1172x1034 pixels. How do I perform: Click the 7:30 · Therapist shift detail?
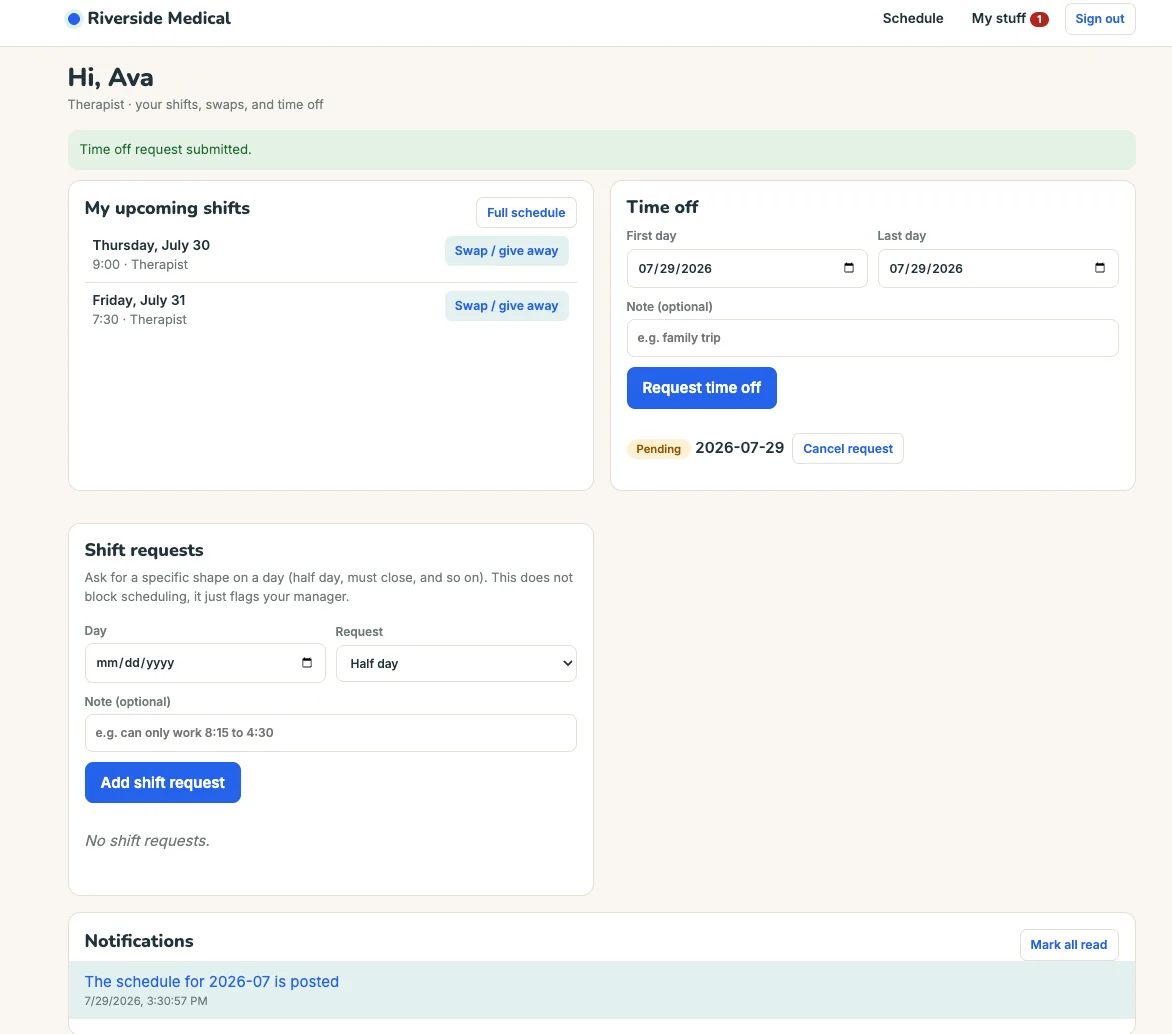[x=140, y=319]
